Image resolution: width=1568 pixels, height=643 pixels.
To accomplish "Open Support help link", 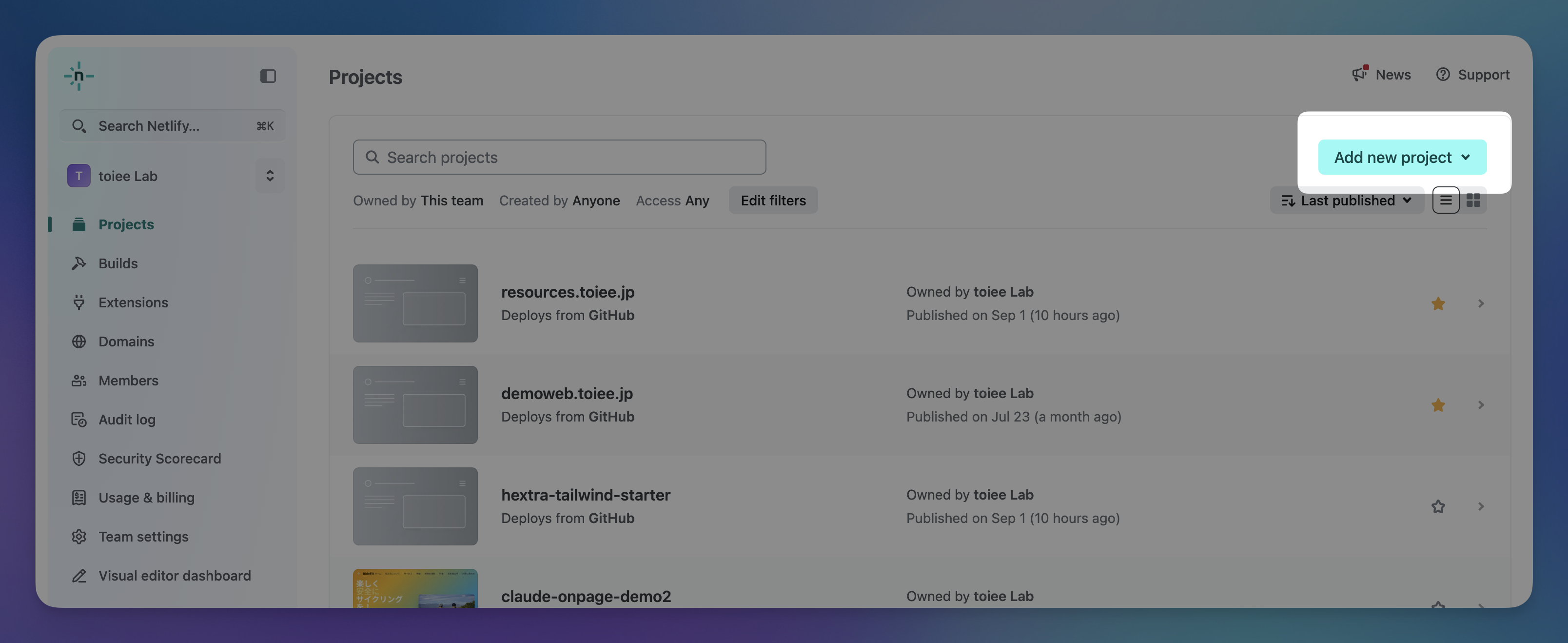I will click(1472, 74).
